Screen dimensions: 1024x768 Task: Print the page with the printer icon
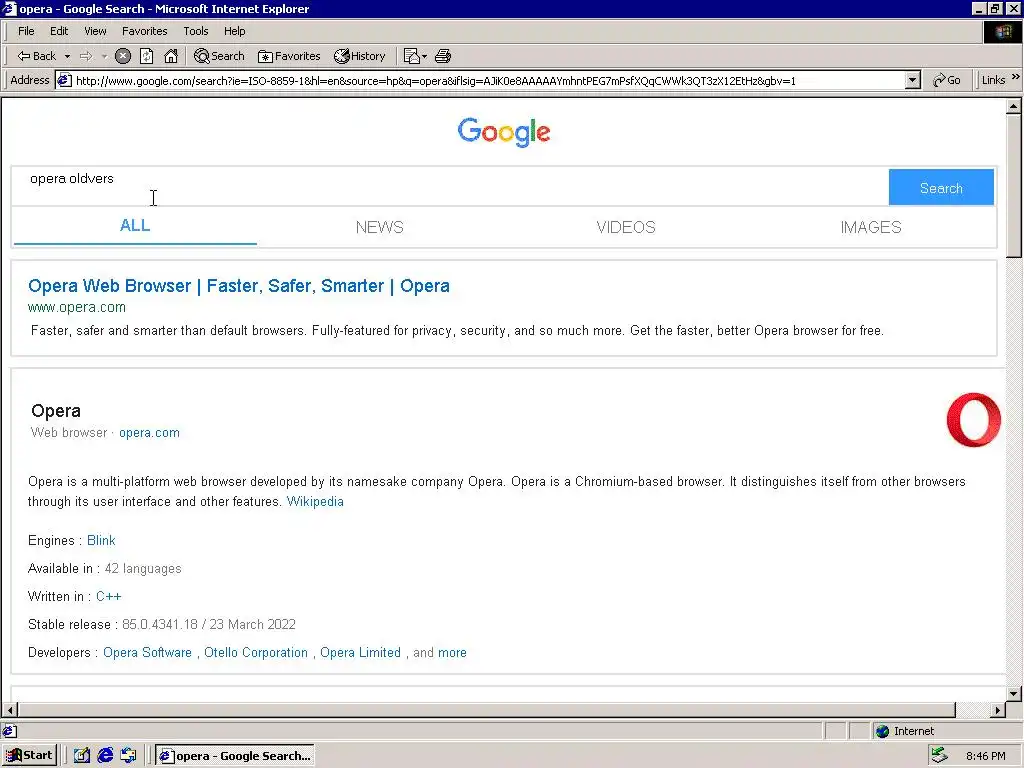point(443,56)
